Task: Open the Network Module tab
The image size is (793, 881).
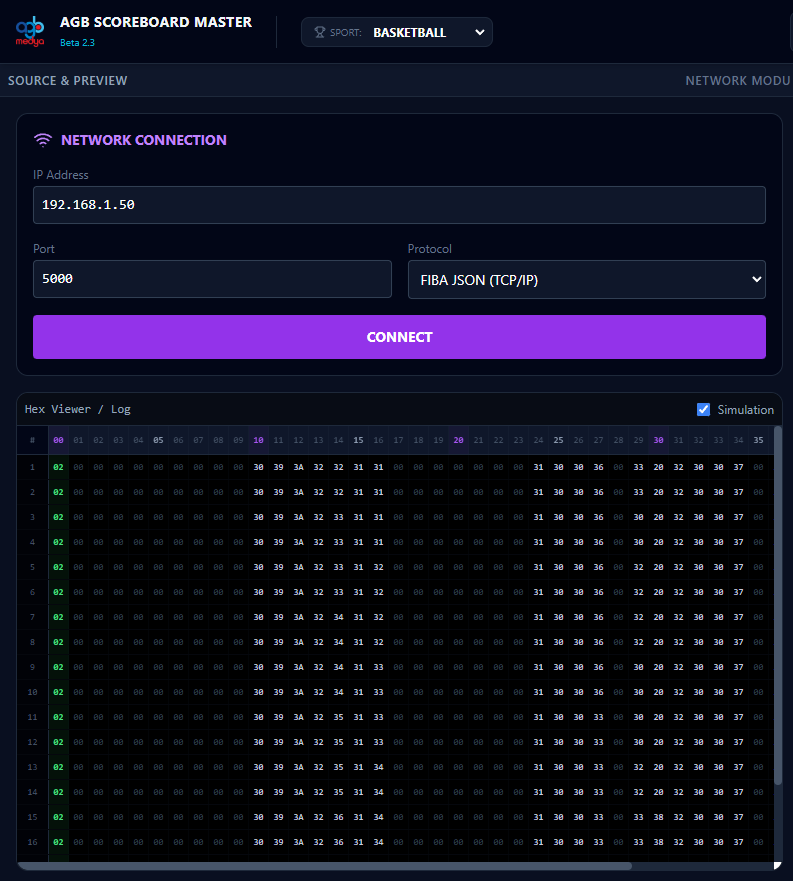Action: [738, 80]
